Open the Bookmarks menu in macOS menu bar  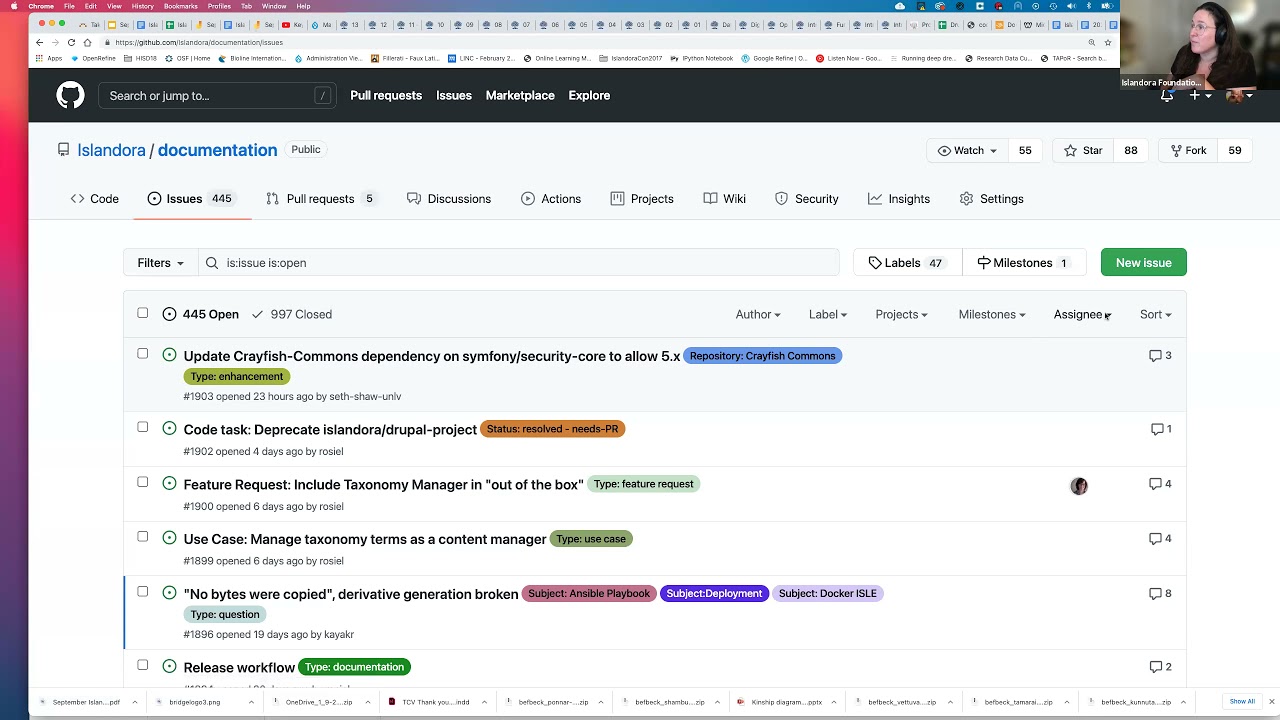tap(181, 6)
